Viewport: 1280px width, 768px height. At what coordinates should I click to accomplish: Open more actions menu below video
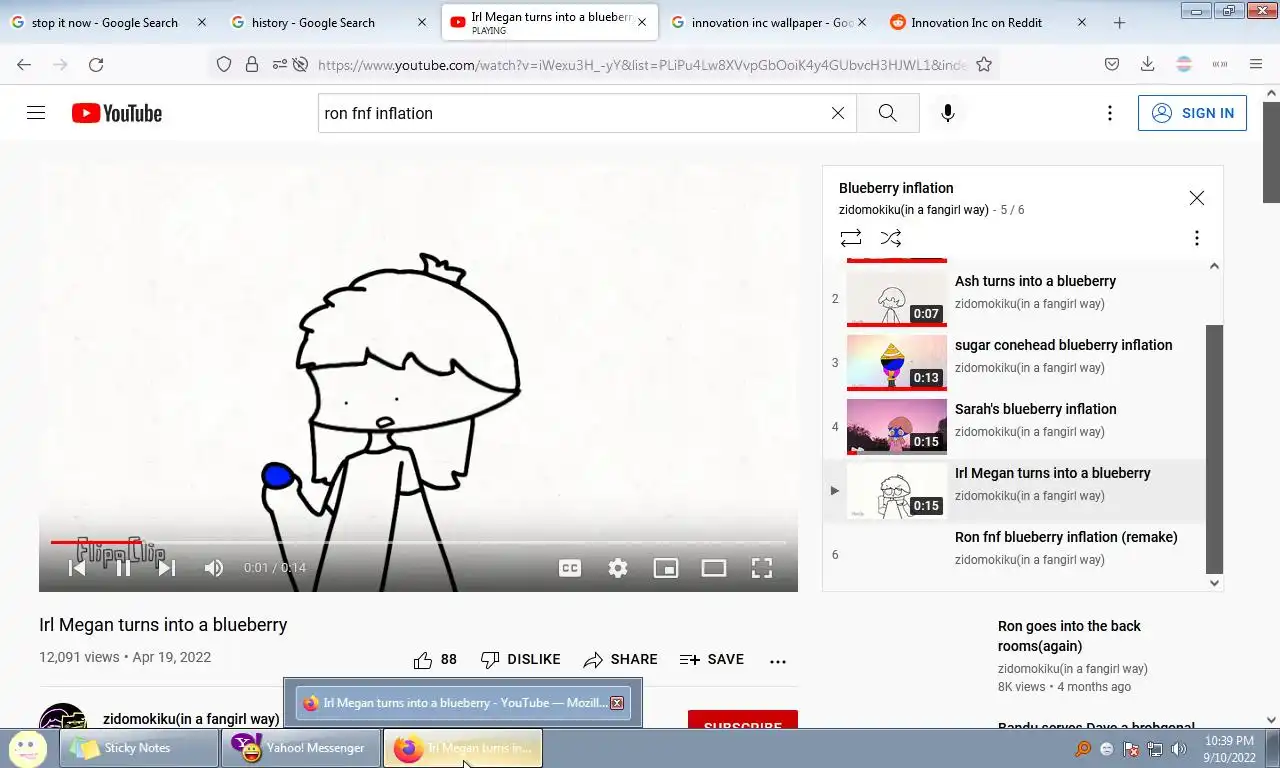click(x=778, y=661)
